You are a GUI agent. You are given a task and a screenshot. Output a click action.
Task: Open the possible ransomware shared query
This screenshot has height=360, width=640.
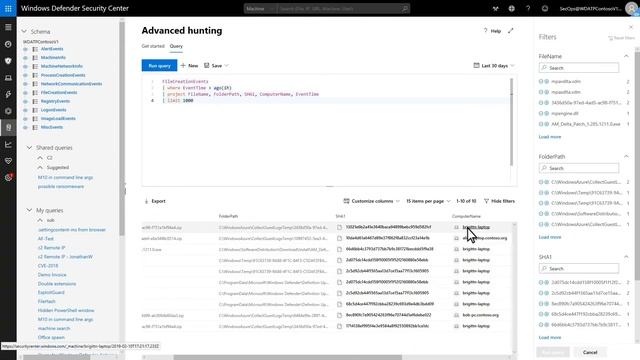tap(61, 187)
